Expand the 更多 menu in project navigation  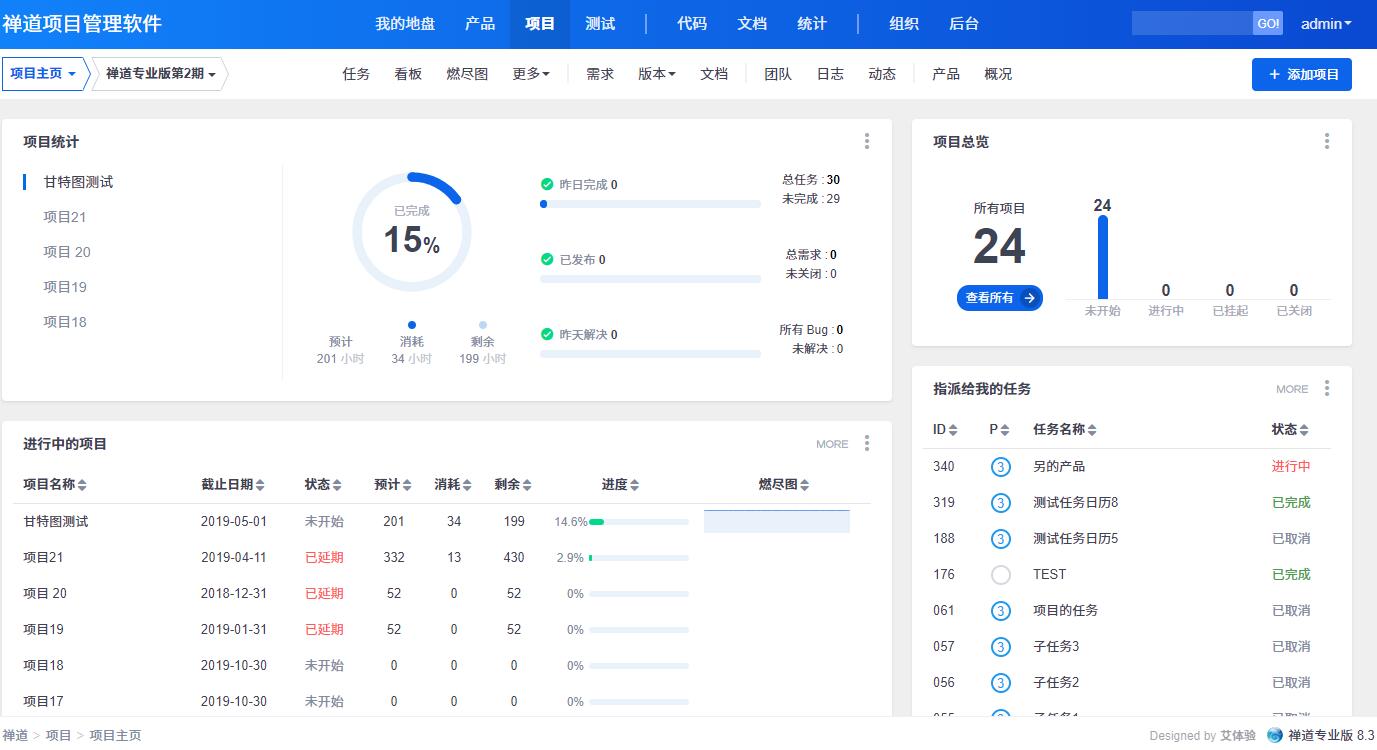pos(531,74)
